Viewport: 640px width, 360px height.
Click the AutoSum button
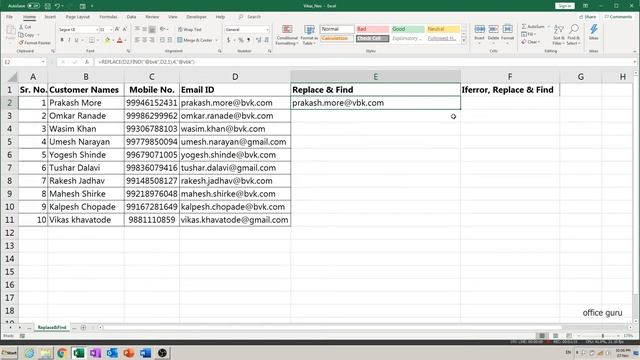coord(533,27)
